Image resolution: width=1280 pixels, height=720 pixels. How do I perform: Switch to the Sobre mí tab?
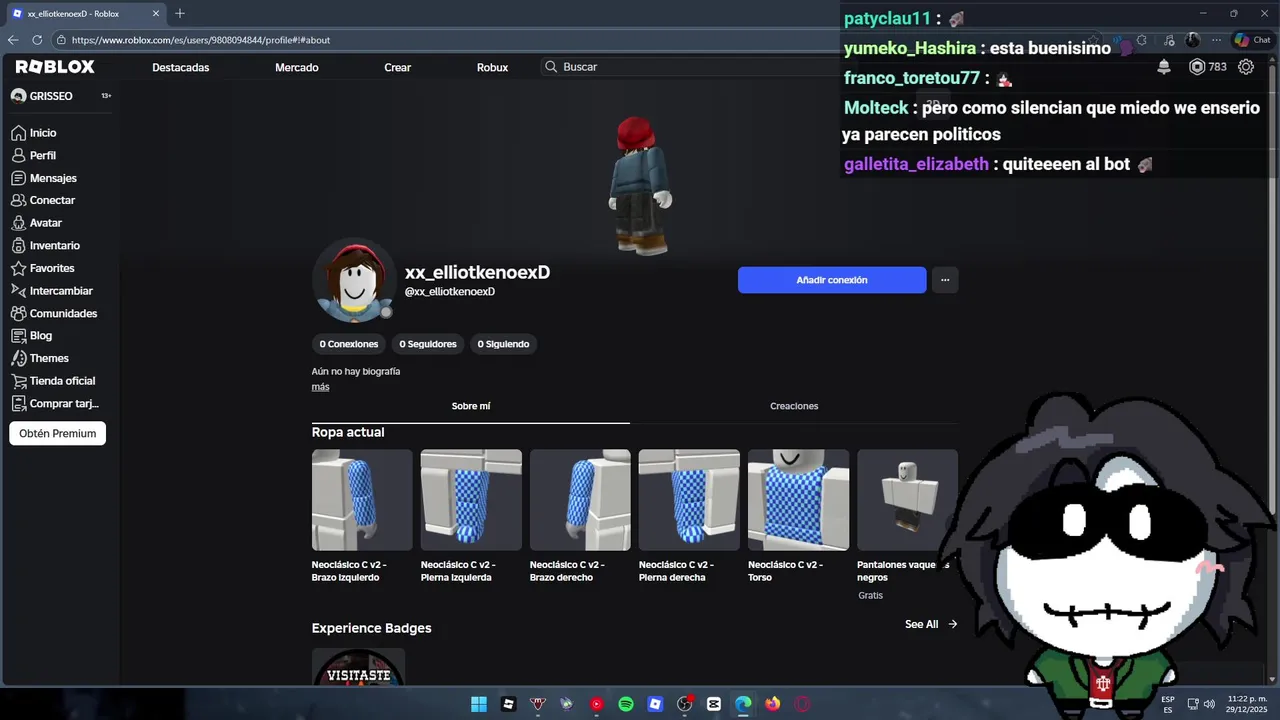tap(471, 406)
